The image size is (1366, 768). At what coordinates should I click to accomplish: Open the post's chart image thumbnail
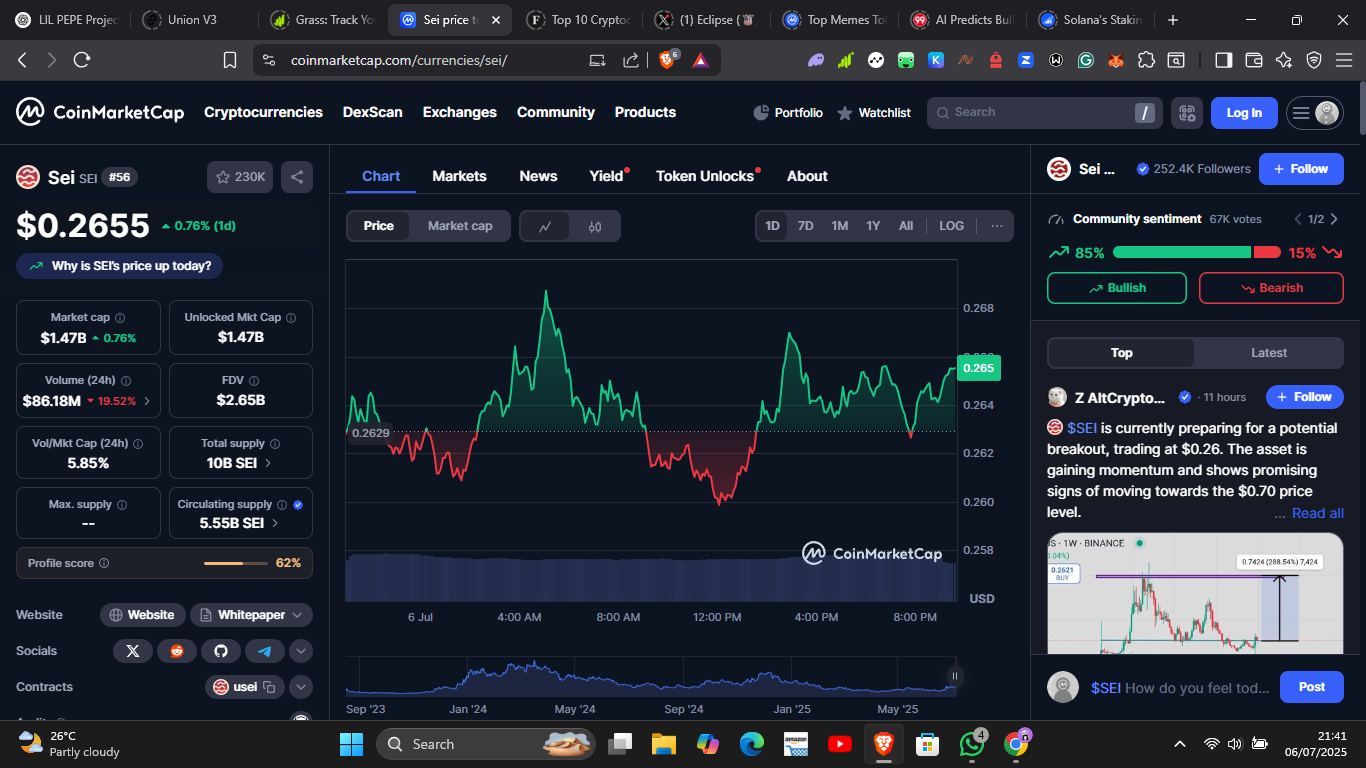pos(1195,594)
